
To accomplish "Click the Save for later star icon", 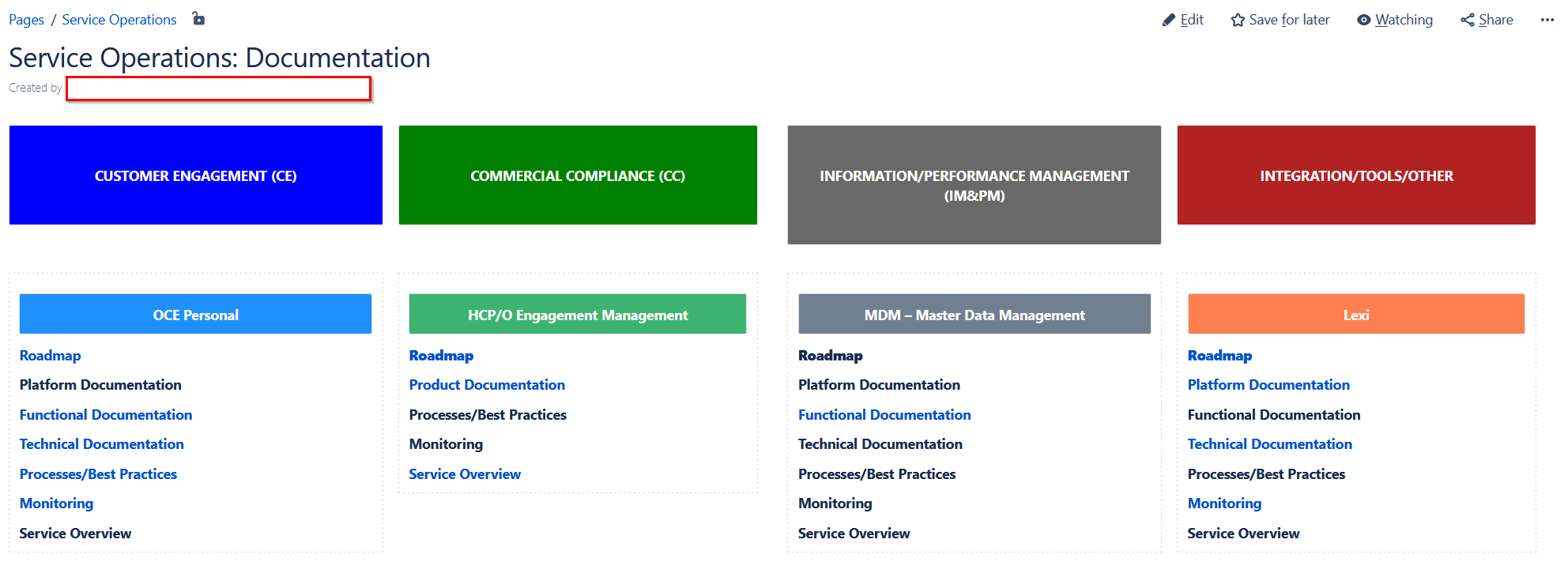I will (x=1238, y=20).
